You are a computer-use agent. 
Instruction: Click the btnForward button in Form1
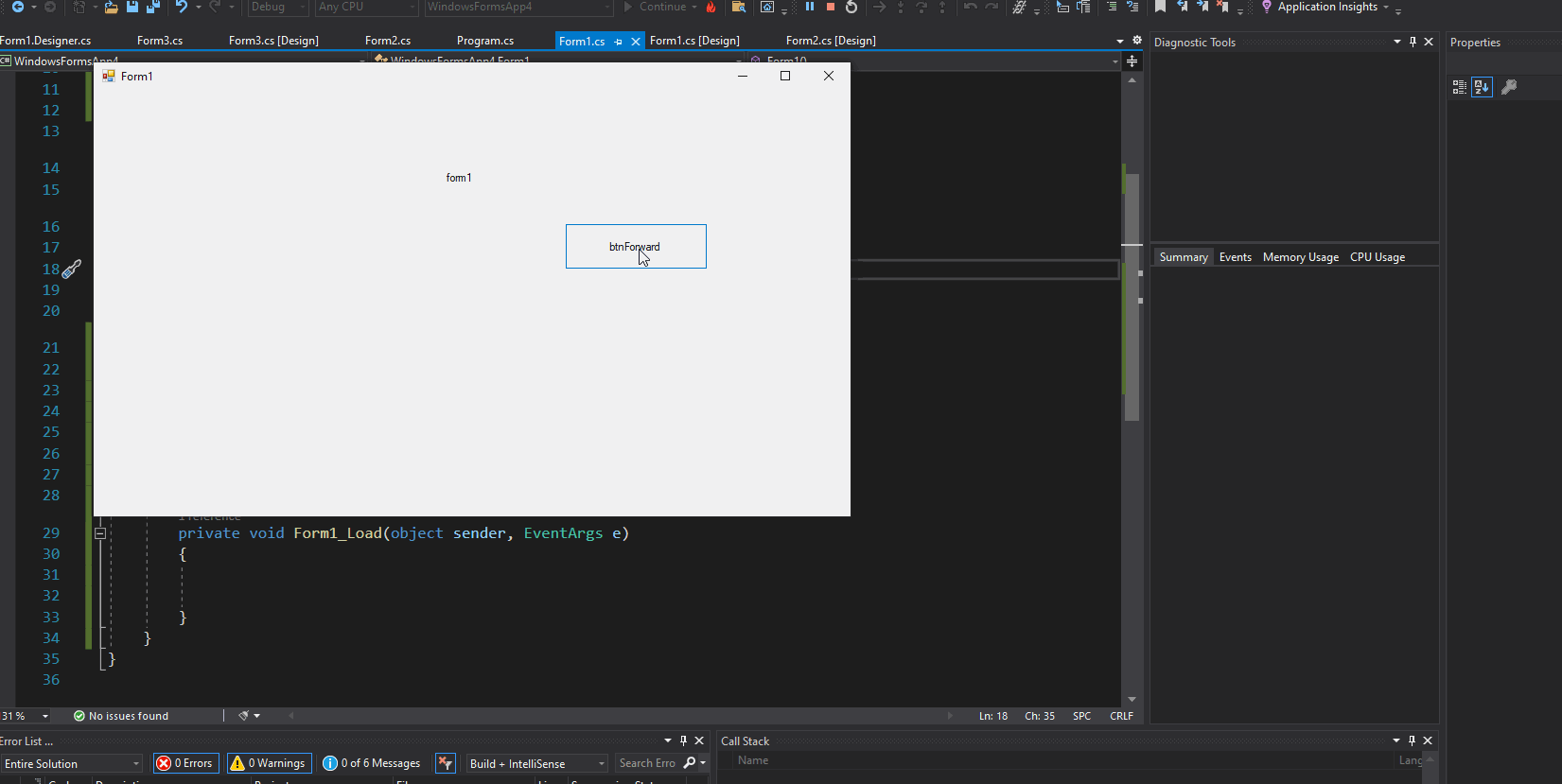point(636,246)
